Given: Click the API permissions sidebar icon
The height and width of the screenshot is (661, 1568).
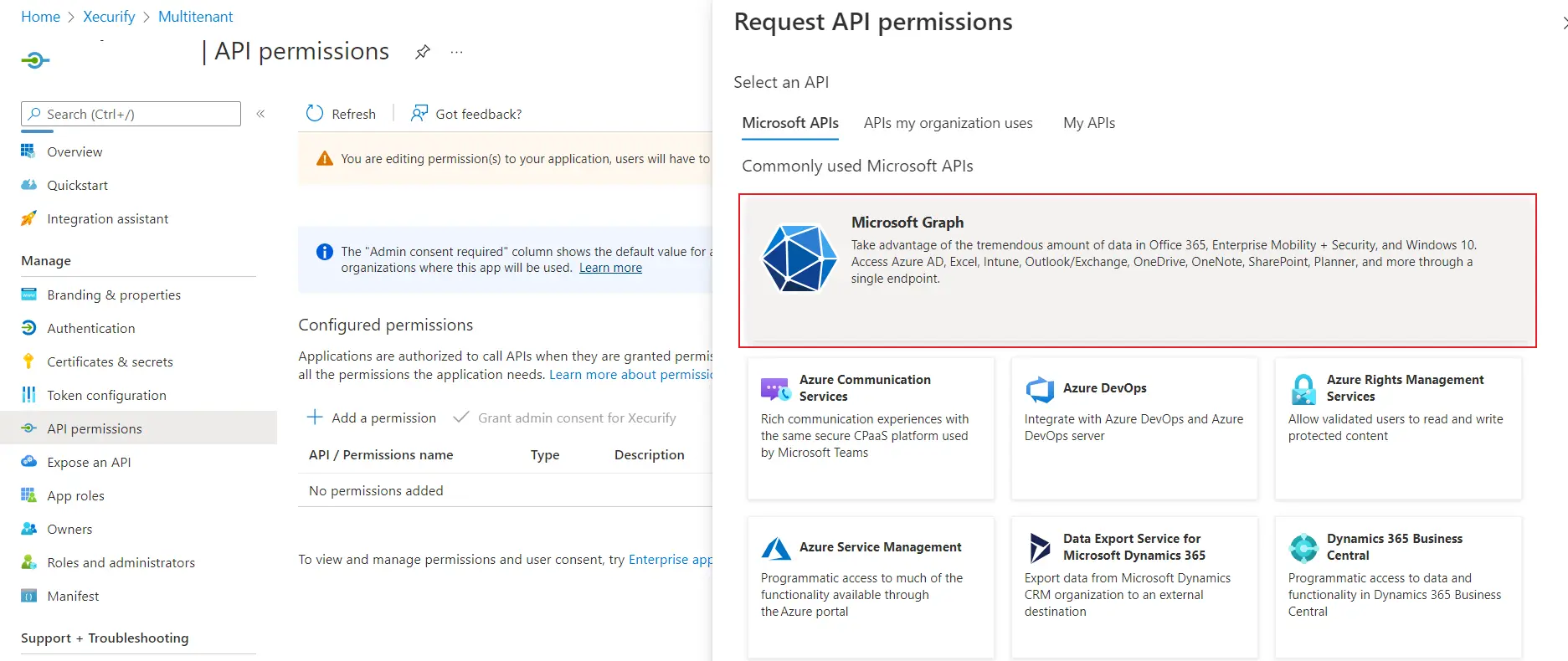Looking at the screenshot, I should [x=28, y=428].
